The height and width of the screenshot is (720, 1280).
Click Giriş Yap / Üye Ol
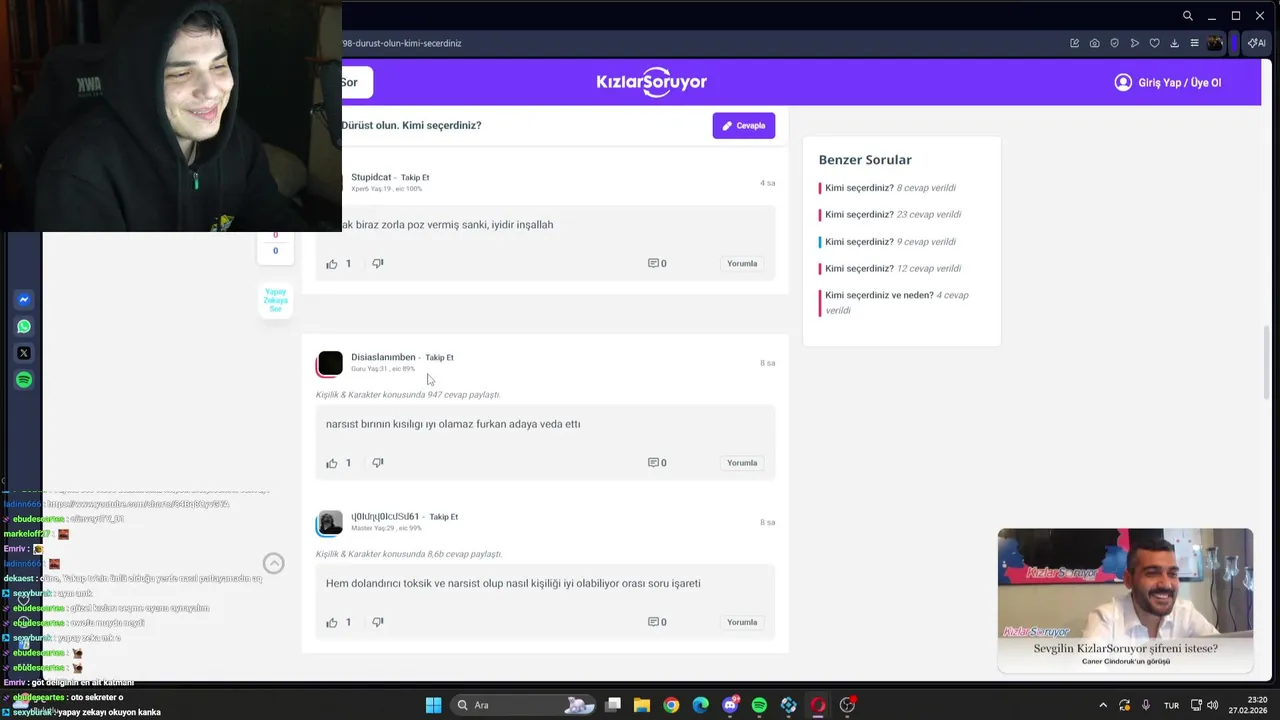(x=1168, y=83)
